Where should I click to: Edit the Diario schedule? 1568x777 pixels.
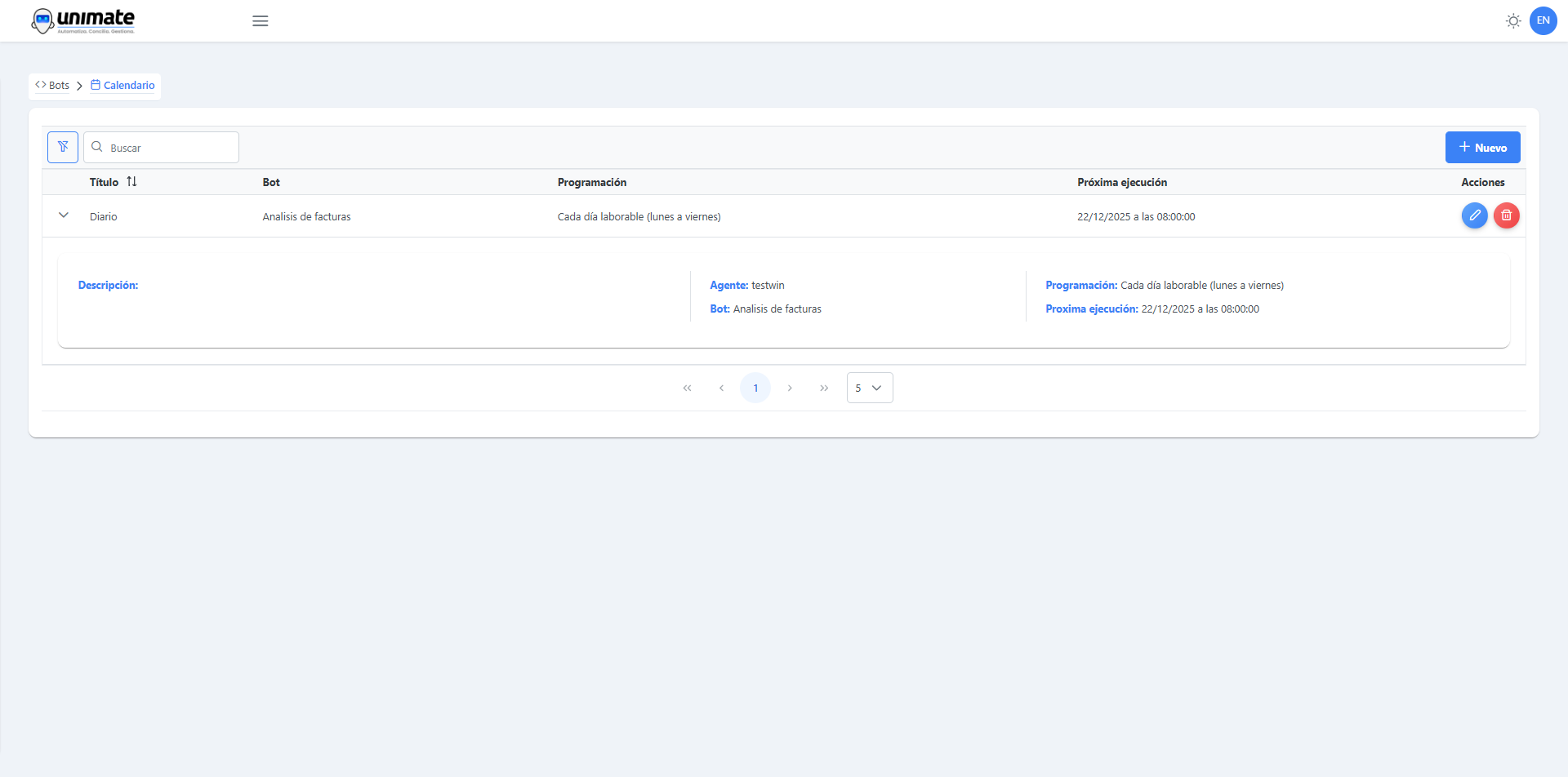tap(1474, 215)
